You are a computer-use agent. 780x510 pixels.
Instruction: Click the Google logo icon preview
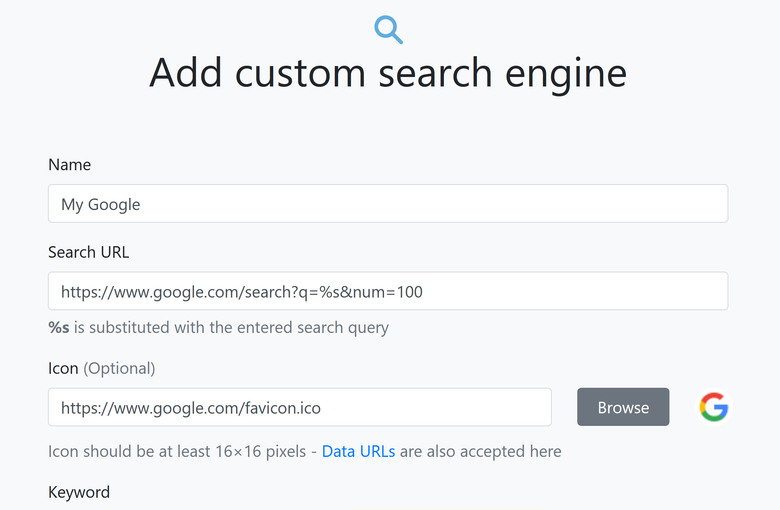[x=713, y=407]
